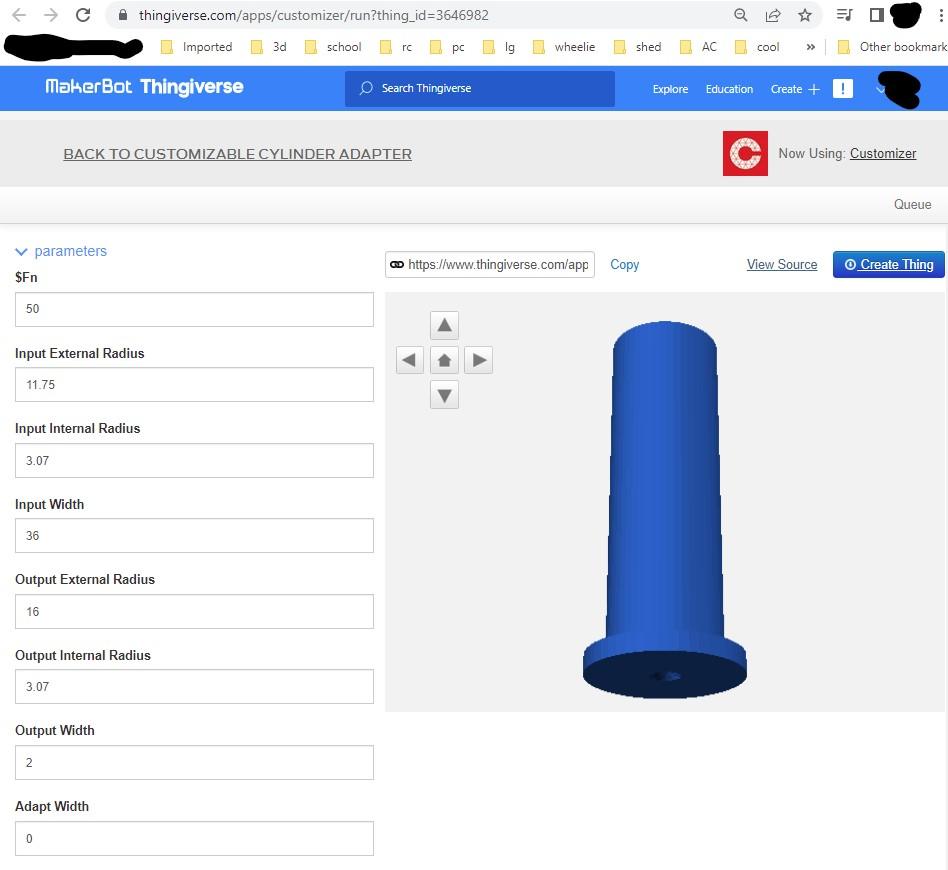This screenshot has height=870, width=948.
Task: Rotate view right with right arrow
Action: coord(479,360)
